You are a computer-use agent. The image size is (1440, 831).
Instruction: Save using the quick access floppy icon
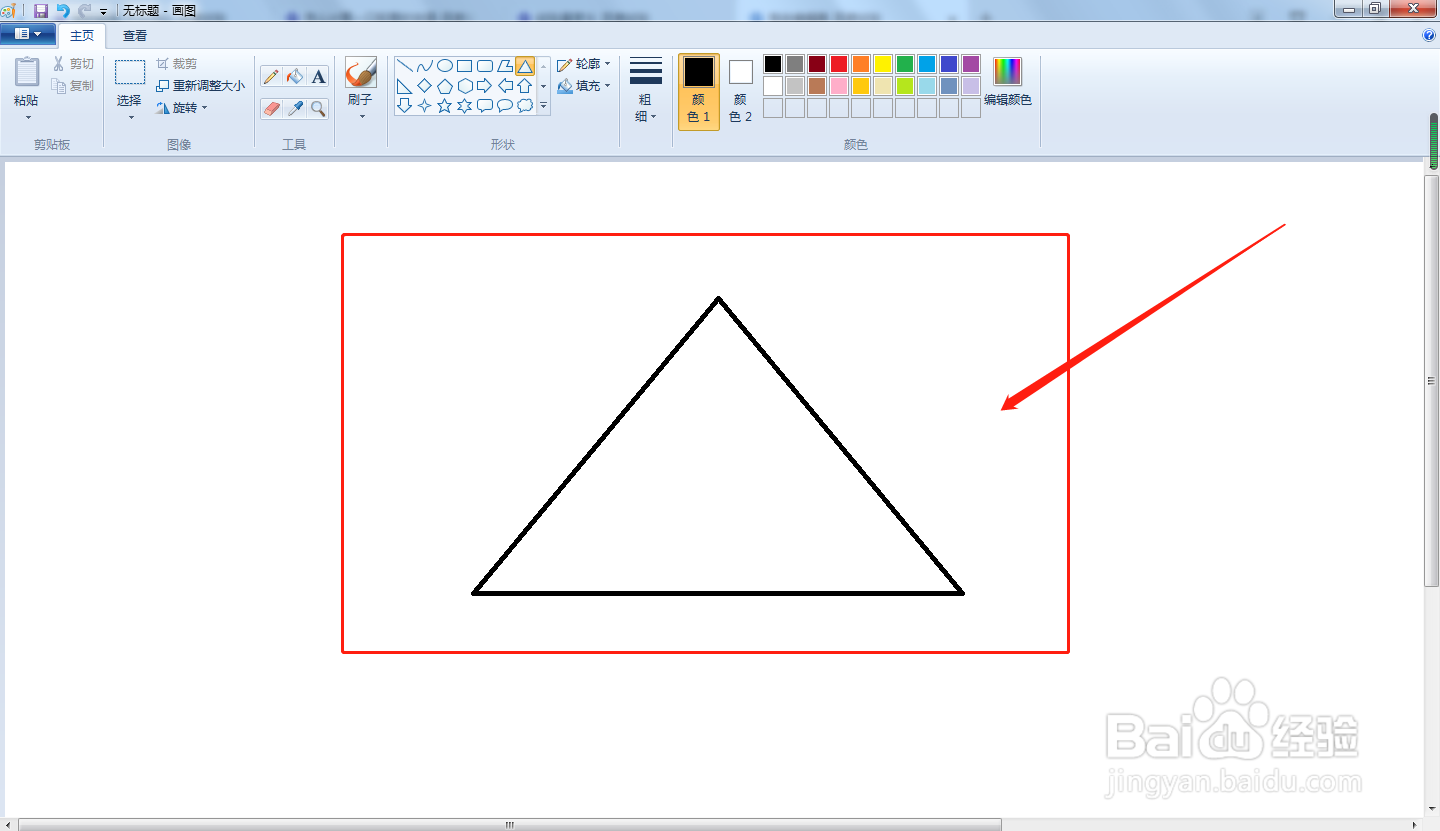click(41, 10)
